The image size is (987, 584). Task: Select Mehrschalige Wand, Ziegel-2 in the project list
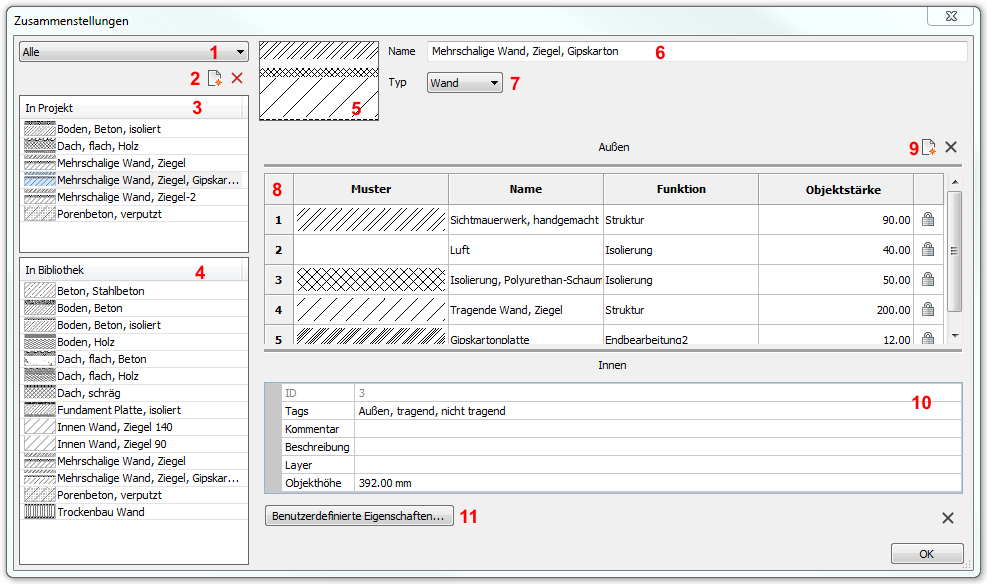134,197
